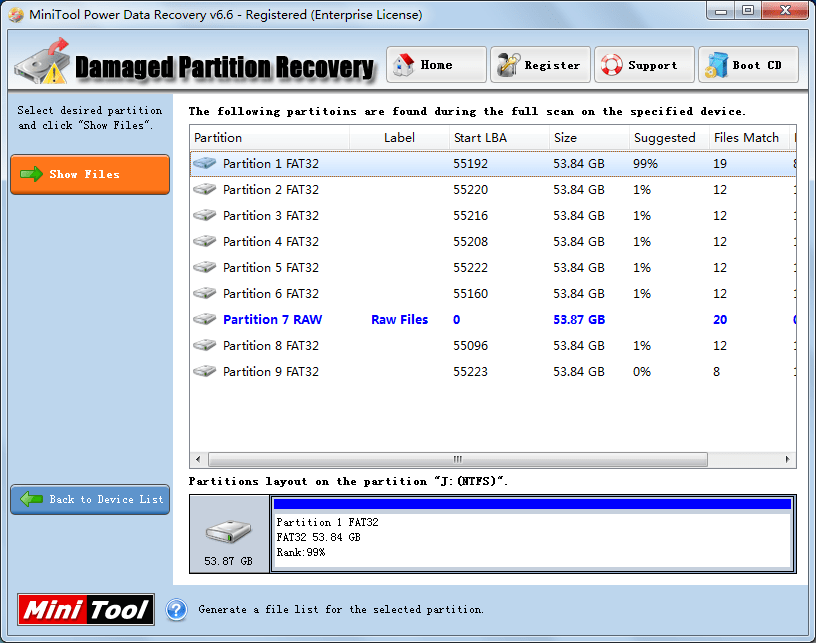Sort by the Size column header
The image size is (816, 643).
click(x=589, y=138)
